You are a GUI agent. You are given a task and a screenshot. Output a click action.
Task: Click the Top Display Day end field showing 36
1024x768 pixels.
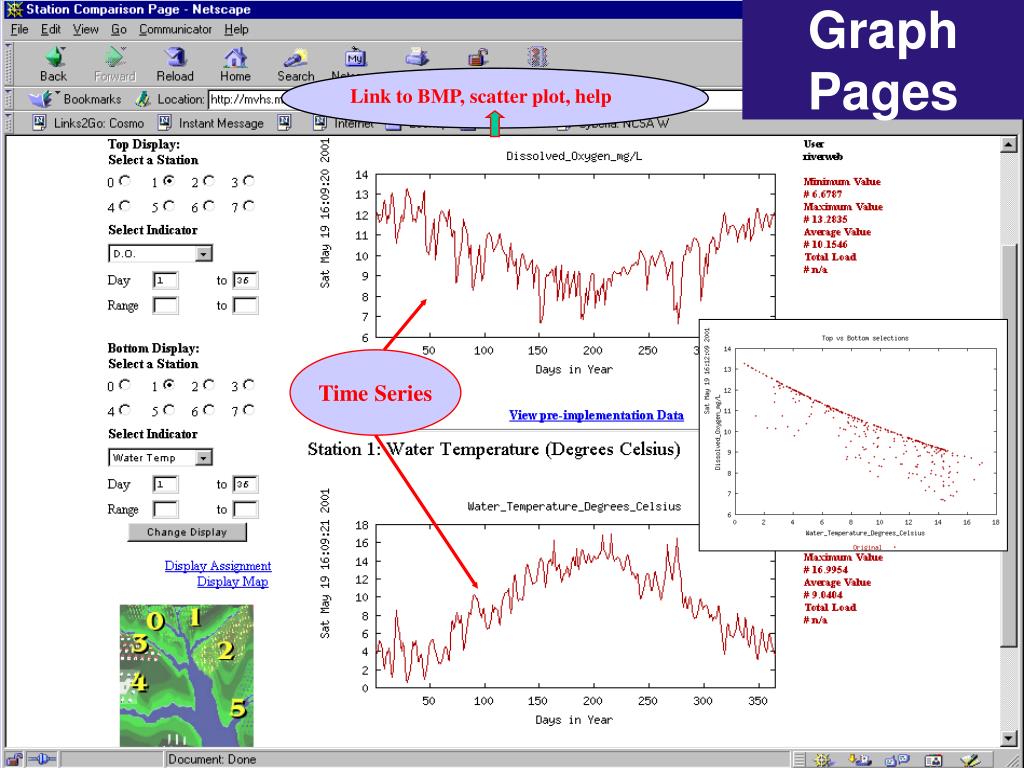click(246, 281)
